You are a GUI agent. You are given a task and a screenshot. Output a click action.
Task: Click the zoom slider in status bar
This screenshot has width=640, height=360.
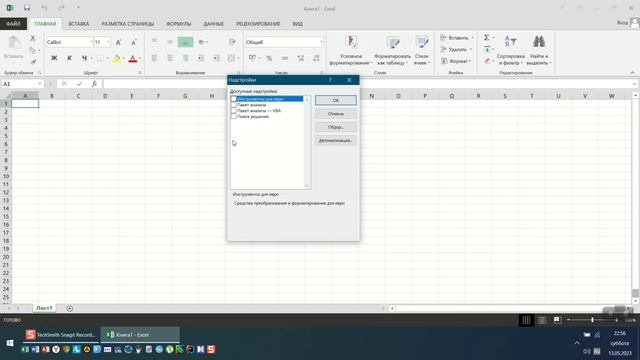(592, 320)
